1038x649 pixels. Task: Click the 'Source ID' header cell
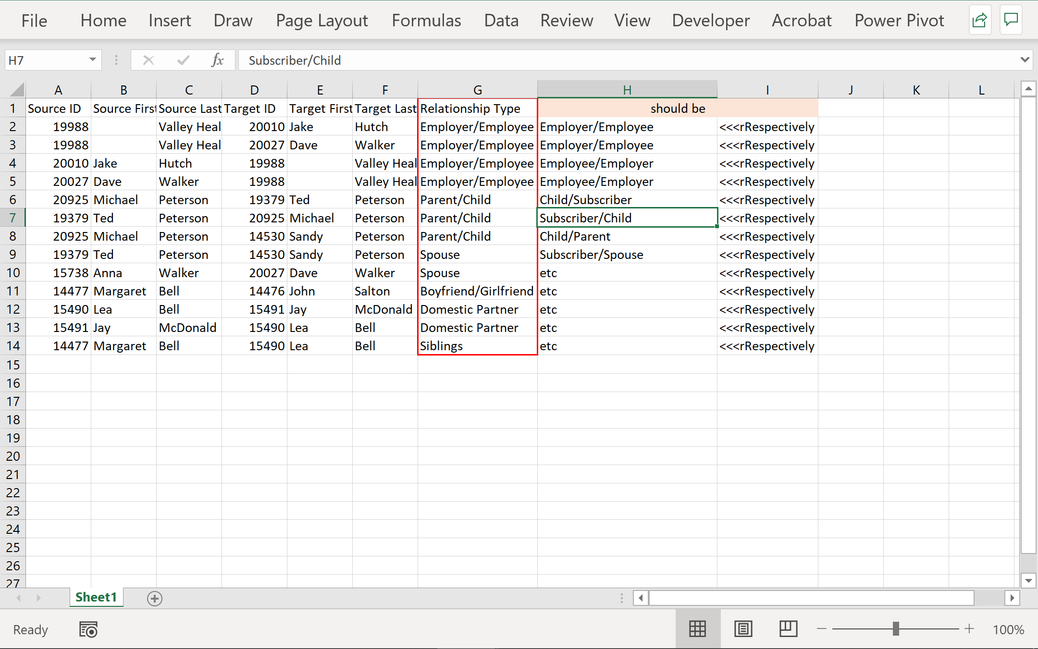pyautogui.click(x=58, y=109)
